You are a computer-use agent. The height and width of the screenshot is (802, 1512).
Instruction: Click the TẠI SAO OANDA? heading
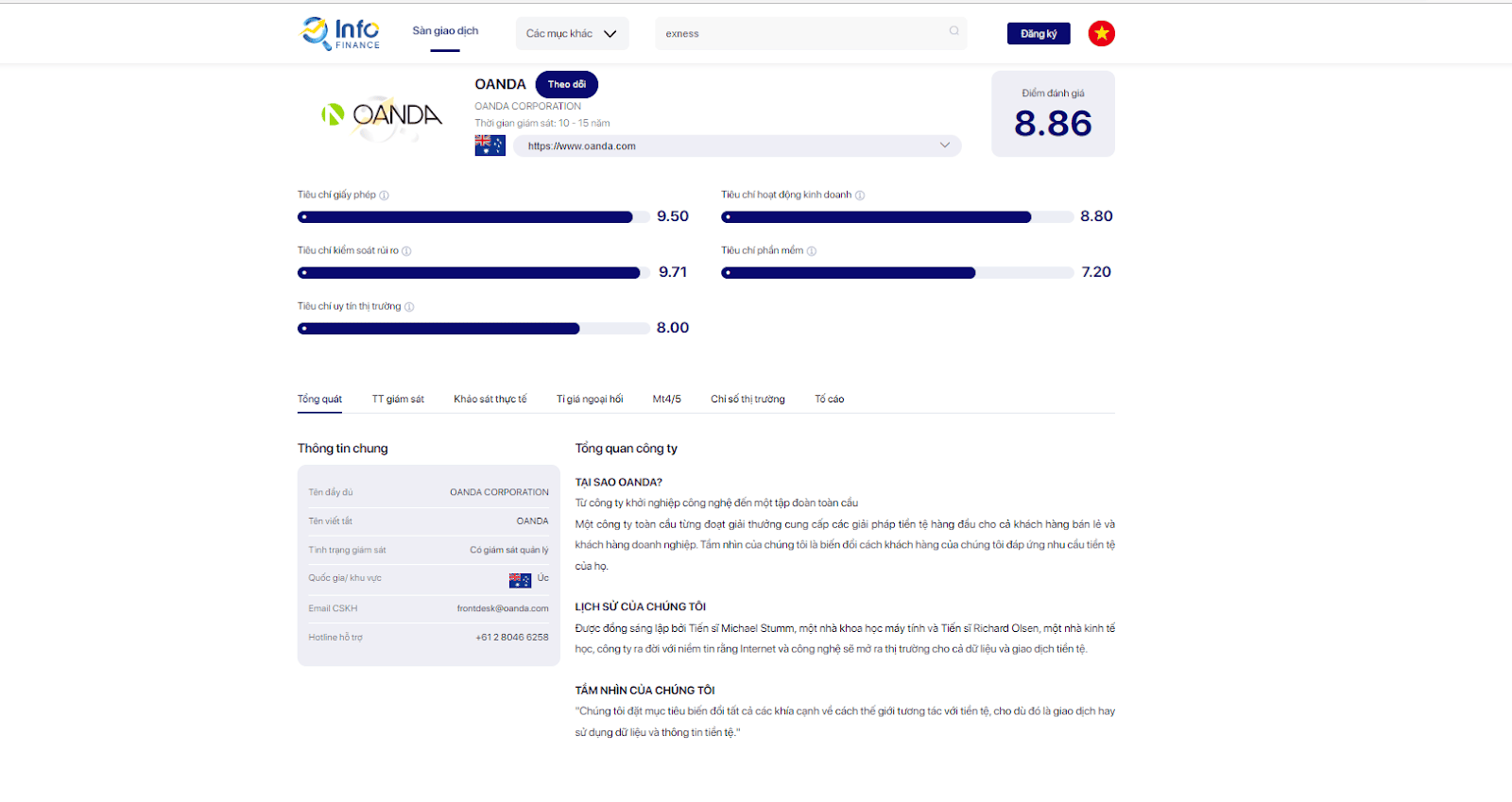click(x=619, y=483)
